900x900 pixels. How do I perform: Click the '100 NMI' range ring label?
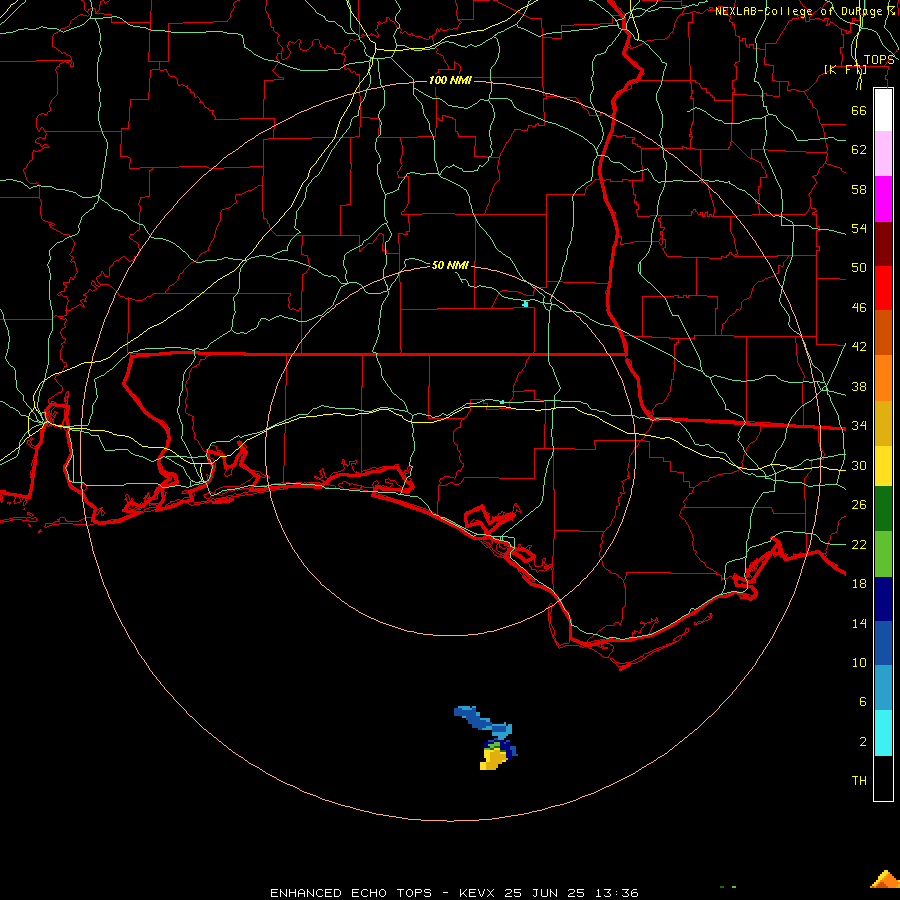tap(450, 80)
